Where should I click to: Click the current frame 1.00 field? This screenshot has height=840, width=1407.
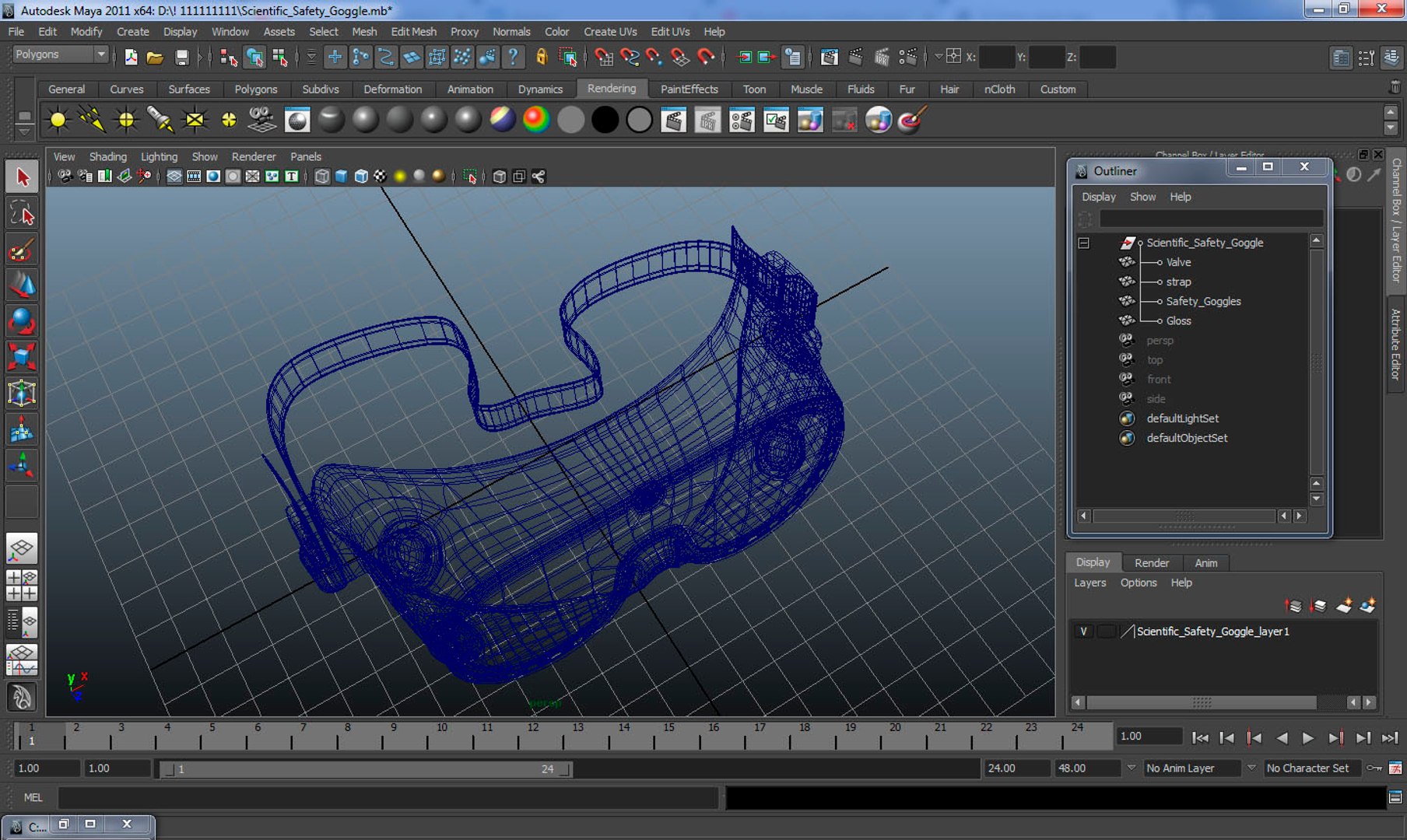[1149, 737]
